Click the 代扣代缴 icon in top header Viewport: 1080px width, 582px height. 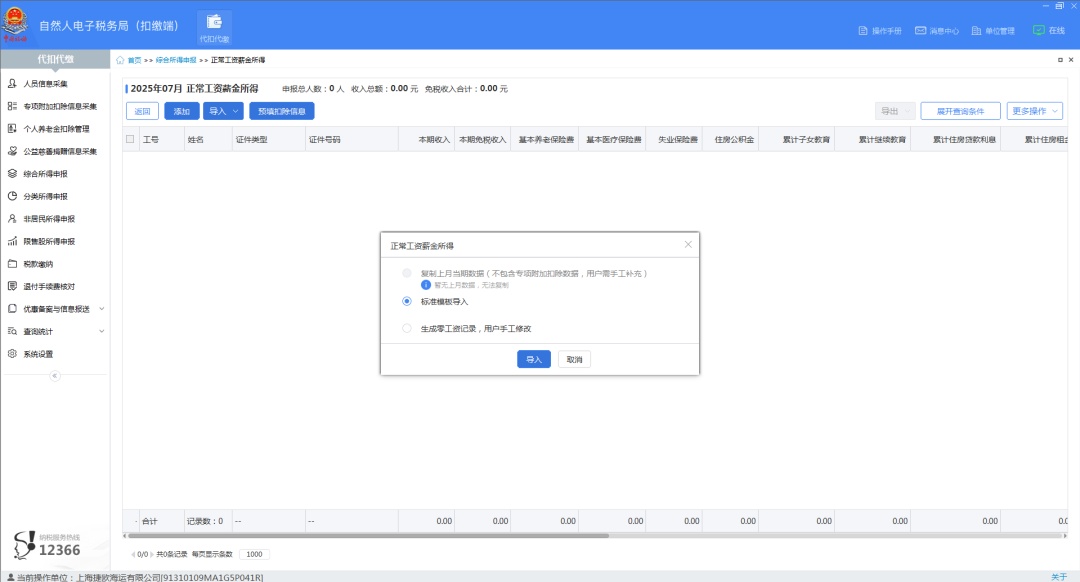[x=213, y=27]
